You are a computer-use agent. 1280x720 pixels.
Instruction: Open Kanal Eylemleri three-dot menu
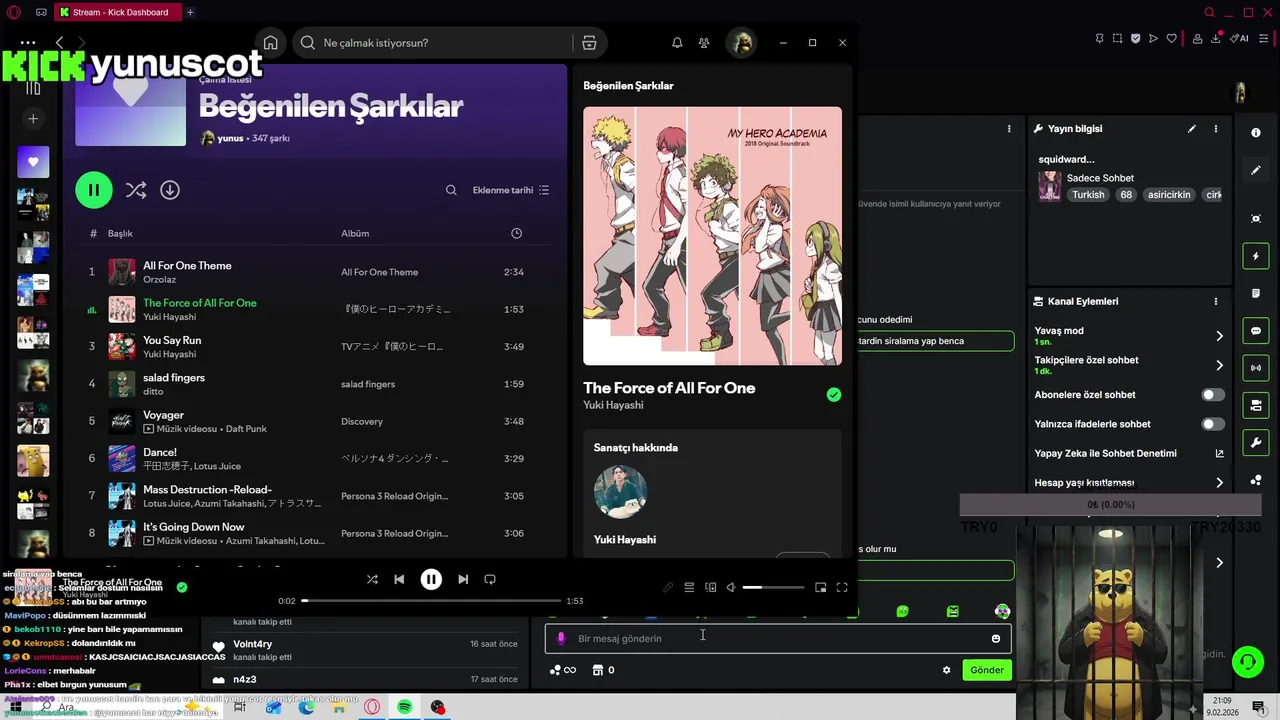(x=1216, y=301)
